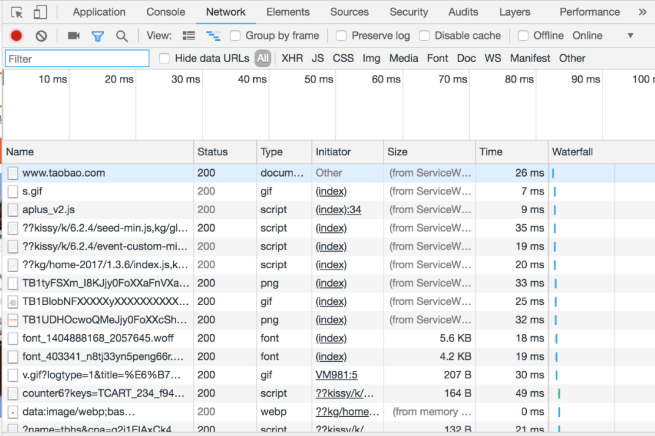Switch to large request rows view icon
655x436 pixels.
pos(189,36)
